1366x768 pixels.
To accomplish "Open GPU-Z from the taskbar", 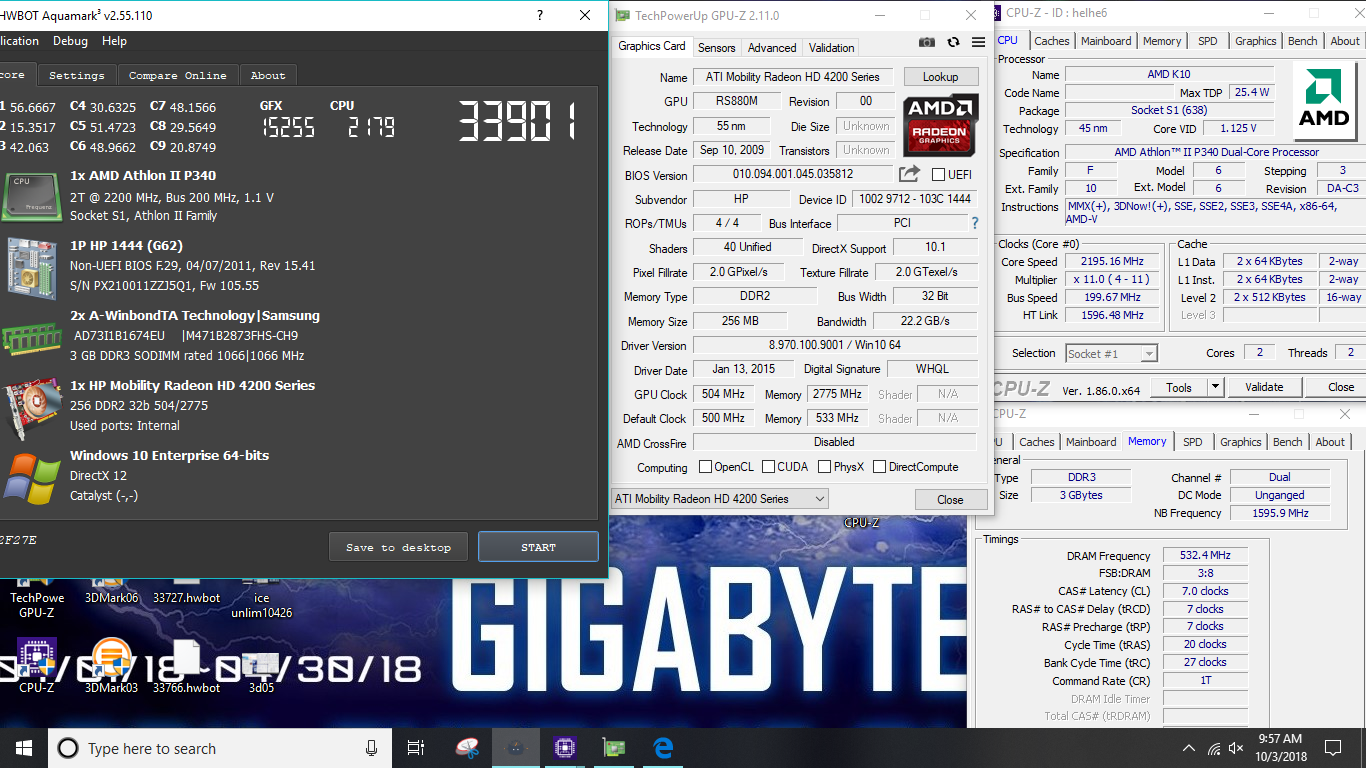I will point(613,748).
